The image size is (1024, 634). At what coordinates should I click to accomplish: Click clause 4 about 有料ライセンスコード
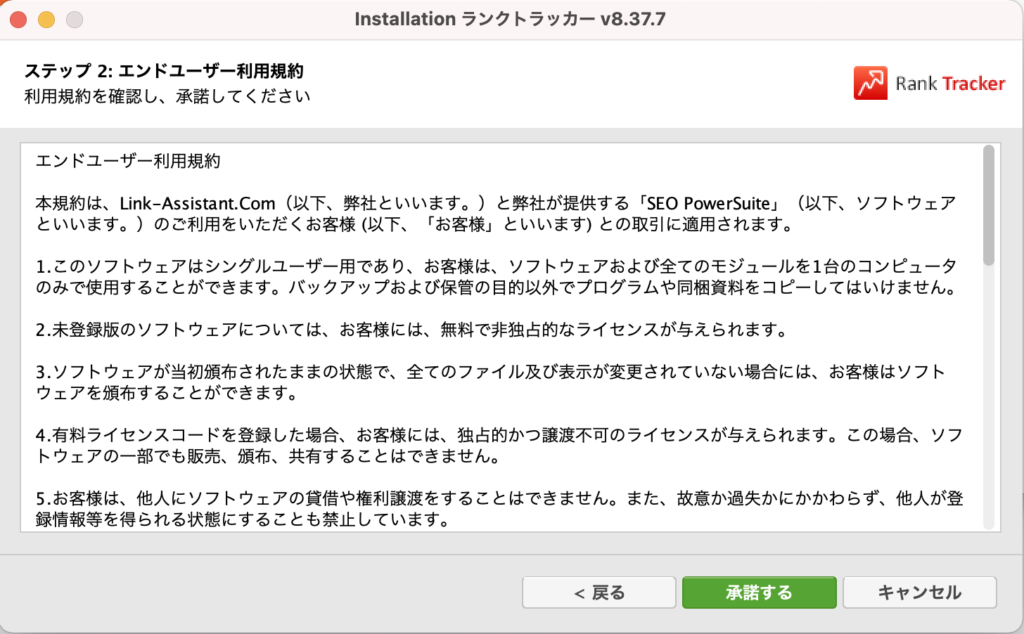tap(499, 445)
